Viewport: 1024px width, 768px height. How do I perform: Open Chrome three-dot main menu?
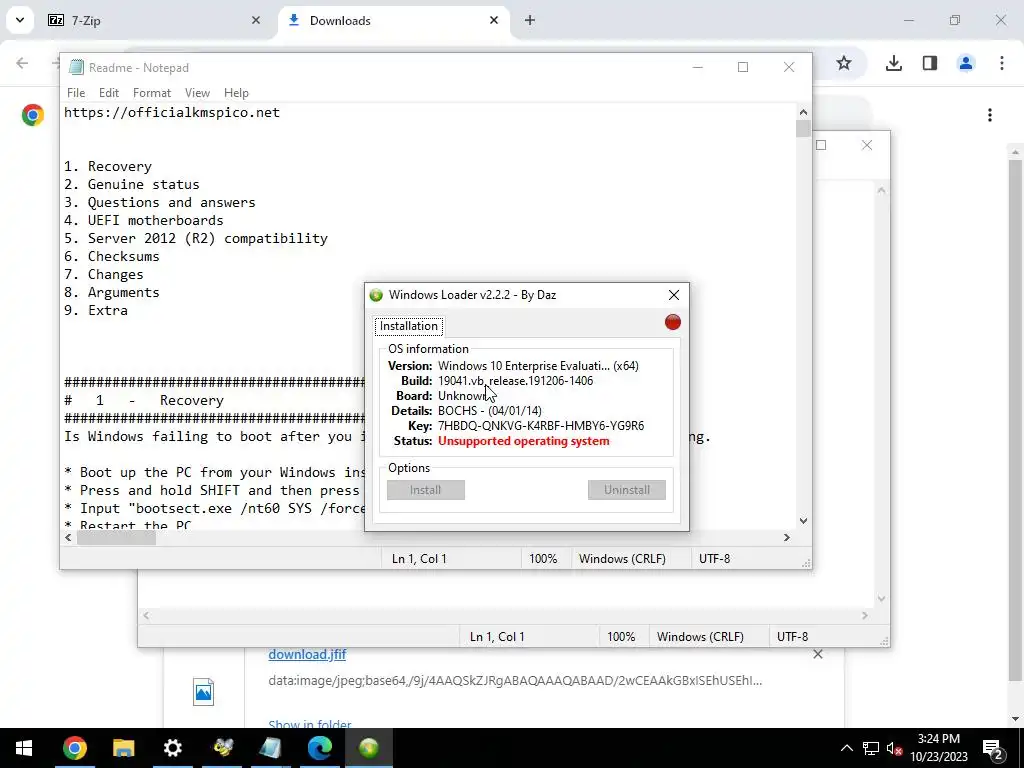pyautogui.click(x=1002, y=63)
